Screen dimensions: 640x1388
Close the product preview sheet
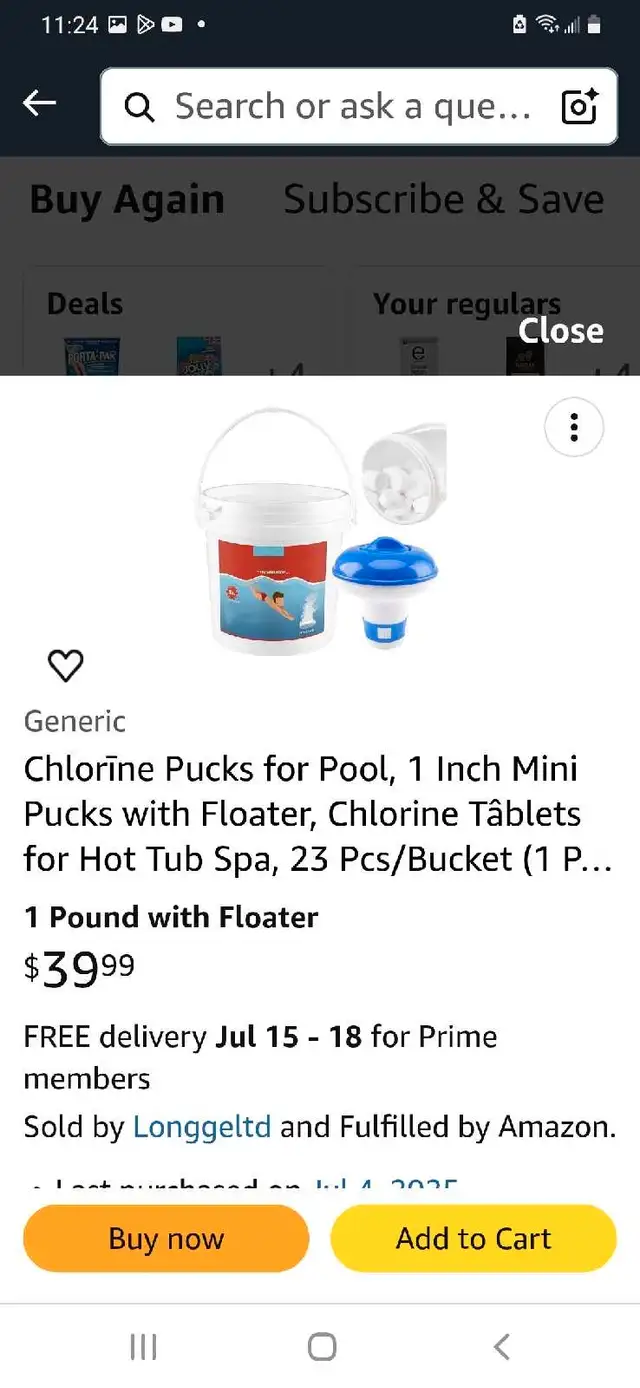[x=560, y=331]
